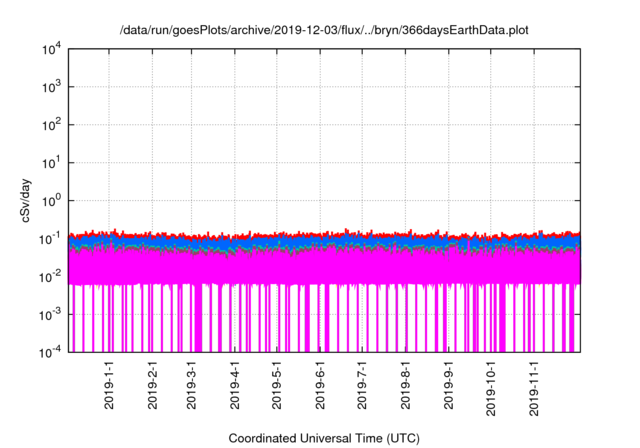Click the cSv/day y-axis label
Image resolution: width=640 pixels, height=448 pixels.
click(x=29, y=200)
